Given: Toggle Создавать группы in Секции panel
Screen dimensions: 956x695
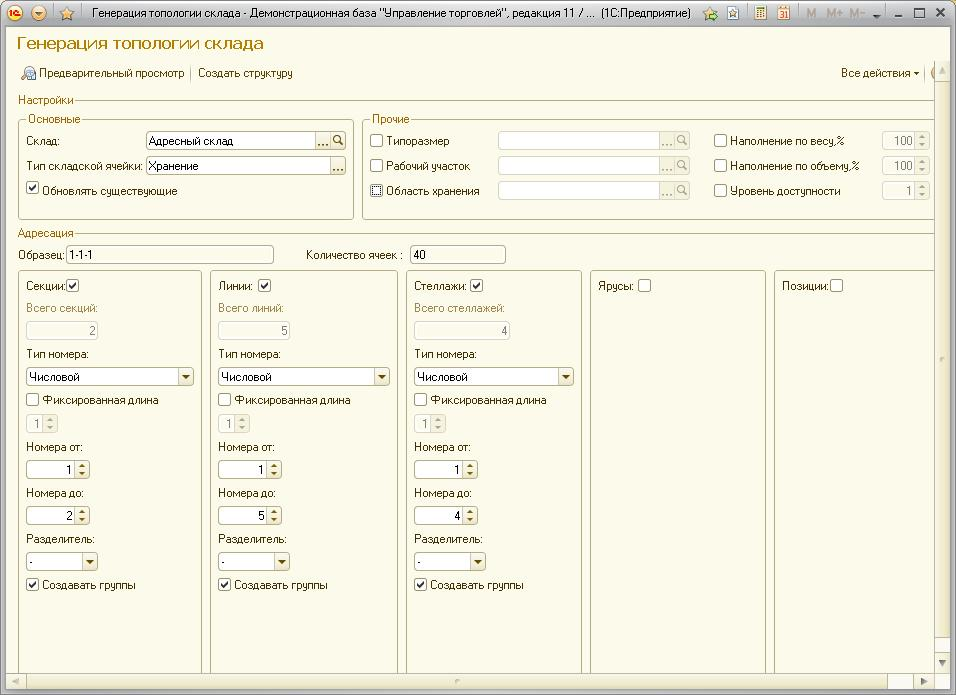Looking at the screenshot, I should (x=33, y=585).
